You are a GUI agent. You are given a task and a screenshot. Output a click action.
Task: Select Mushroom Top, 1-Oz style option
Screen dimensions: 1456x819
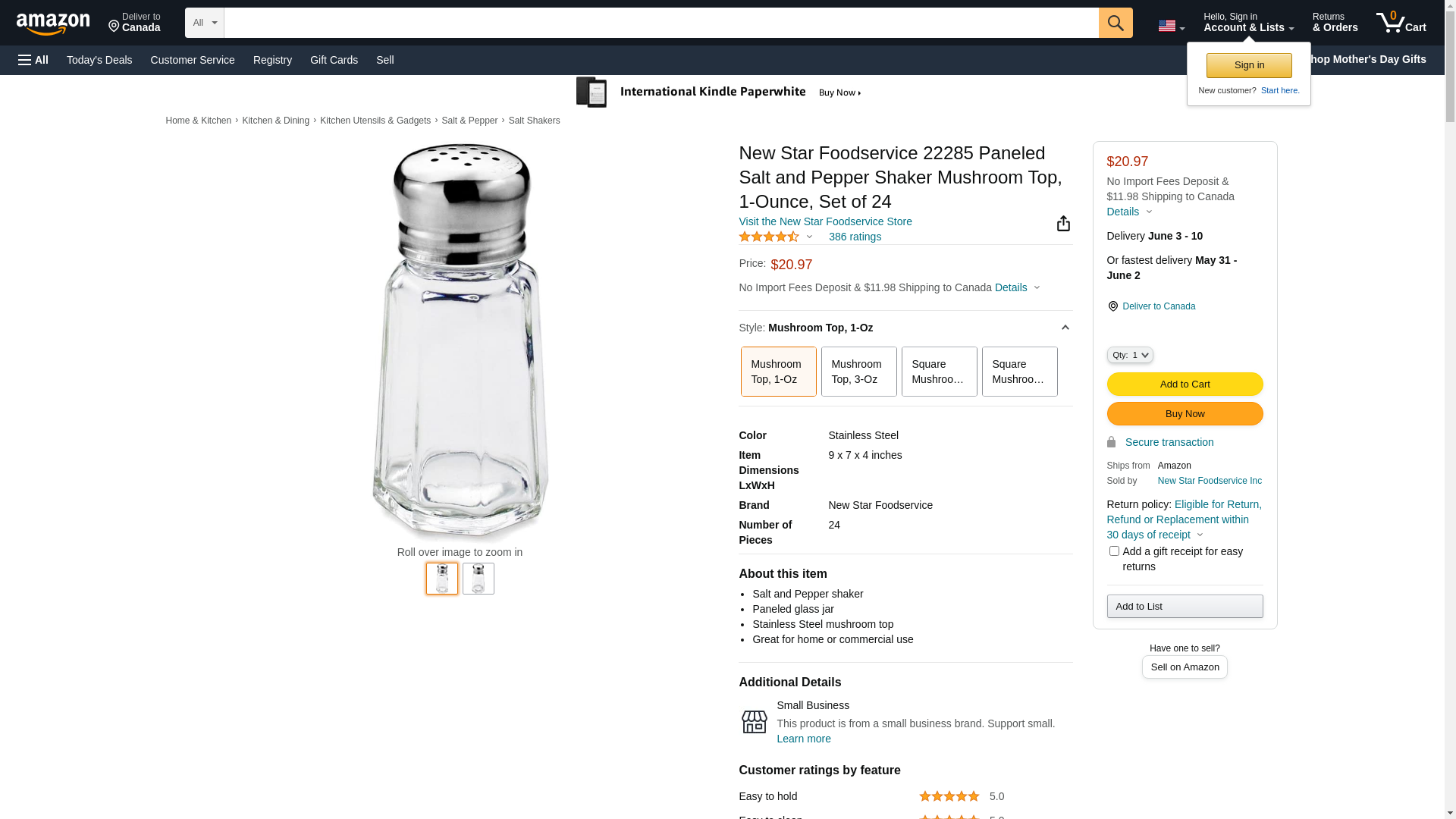[x=778, y=372]
